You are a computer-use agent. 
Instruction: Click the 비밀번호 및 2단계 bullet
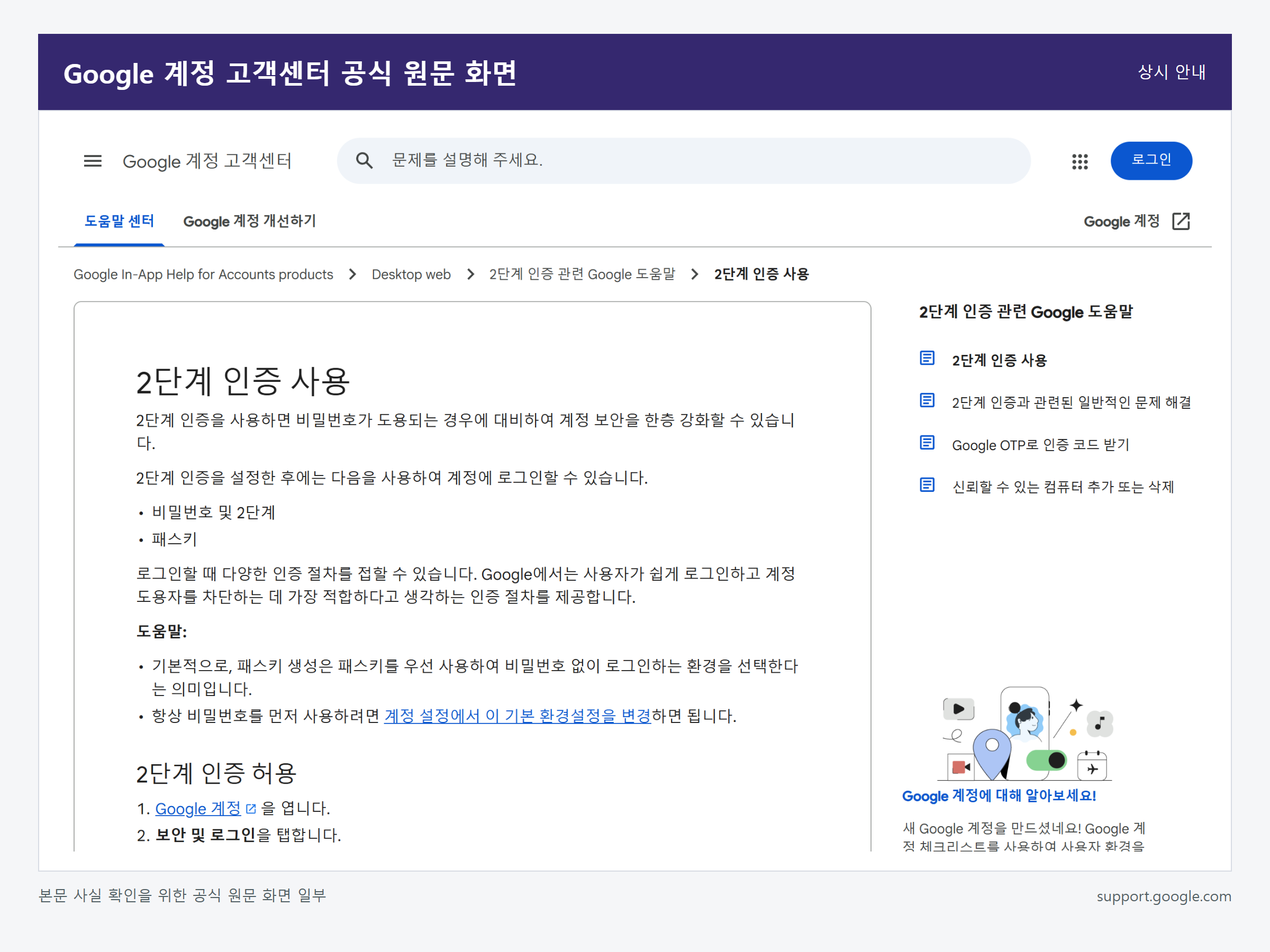[214, 512]
